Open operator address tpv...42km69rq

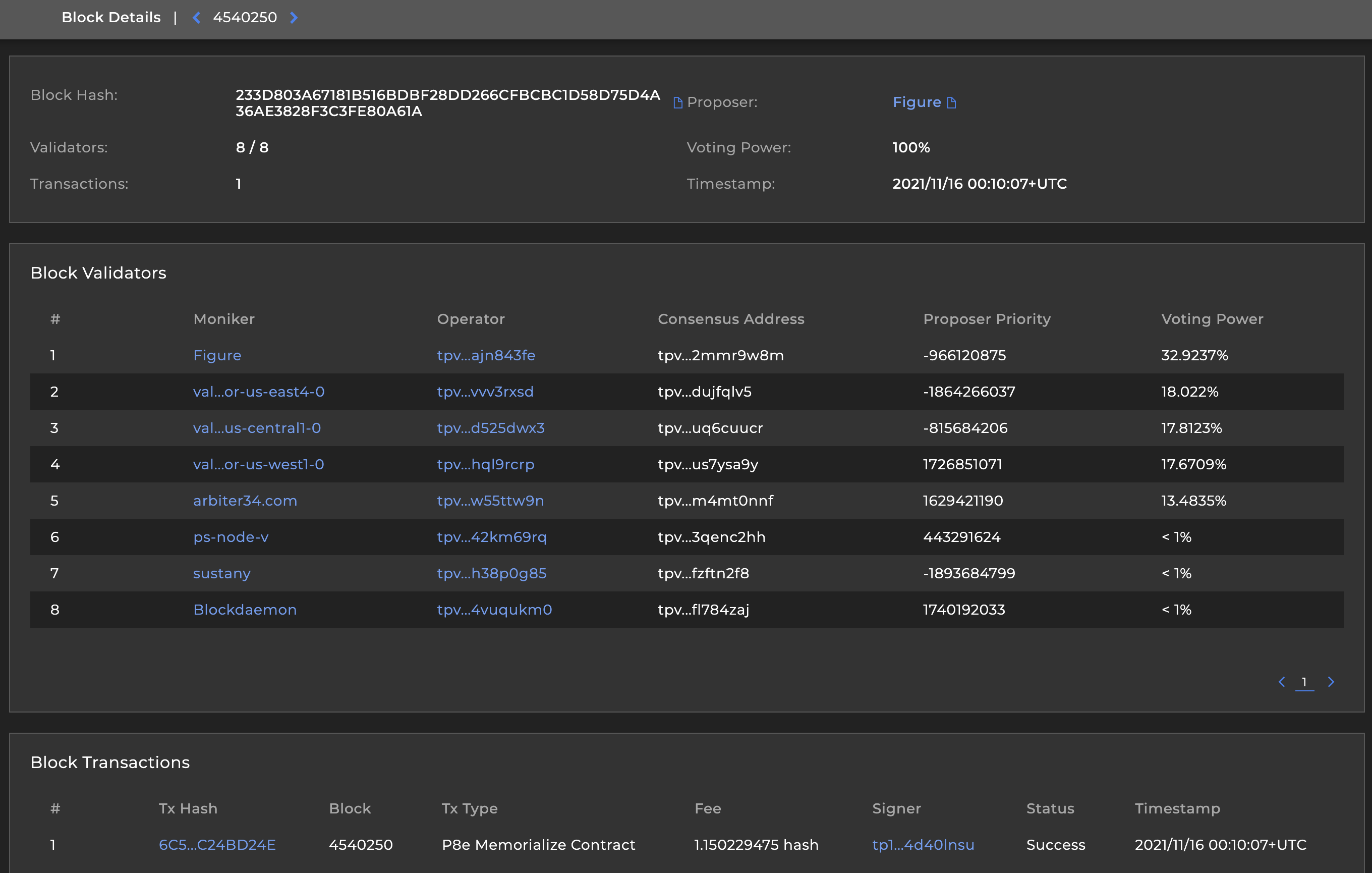point(492,537)
